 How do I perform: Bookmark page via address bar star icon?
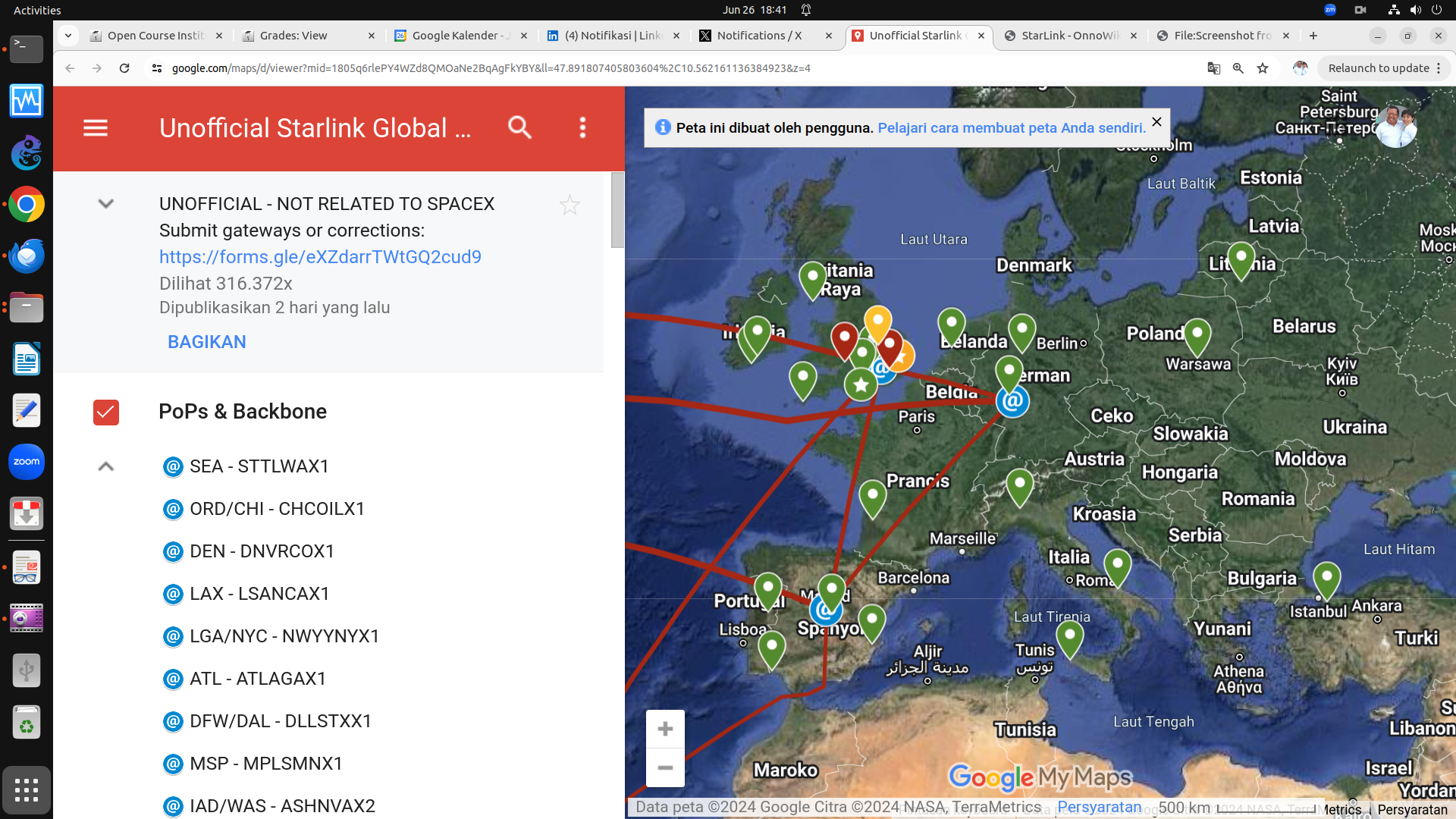click(1263, 68)
